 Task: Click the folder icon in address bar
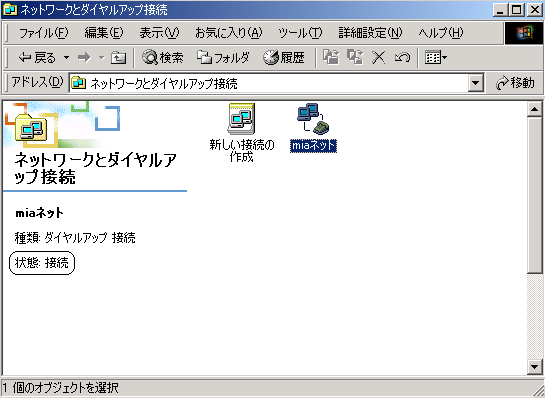click(x=78, y=83)
